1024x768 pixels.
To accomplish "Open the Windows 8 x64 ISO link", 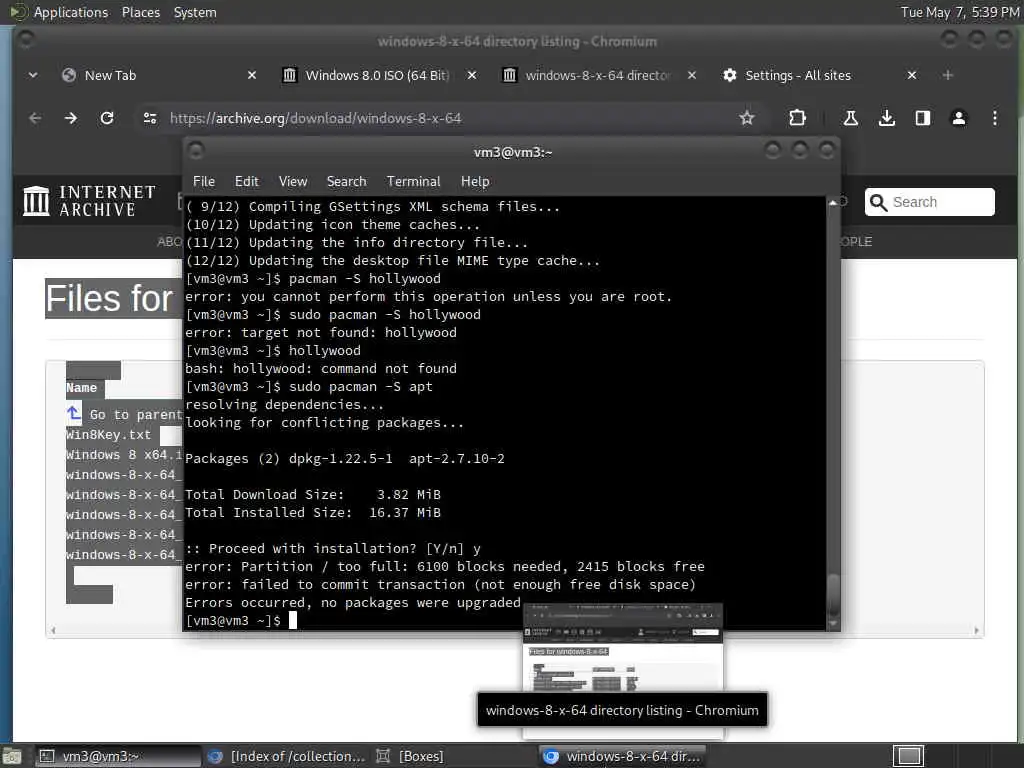I will point(123,455).
